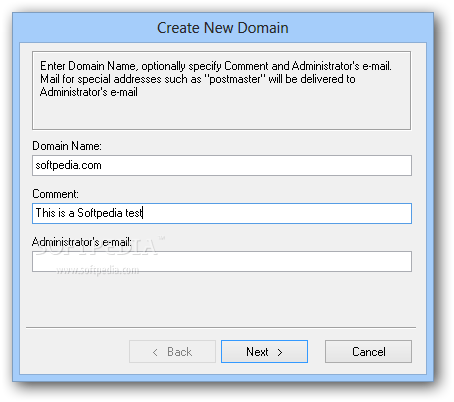Cancel the Create New Domain wizard
The height and width of the screenshot is (402, 454).
pyautogui.click(x=368, y=352)
